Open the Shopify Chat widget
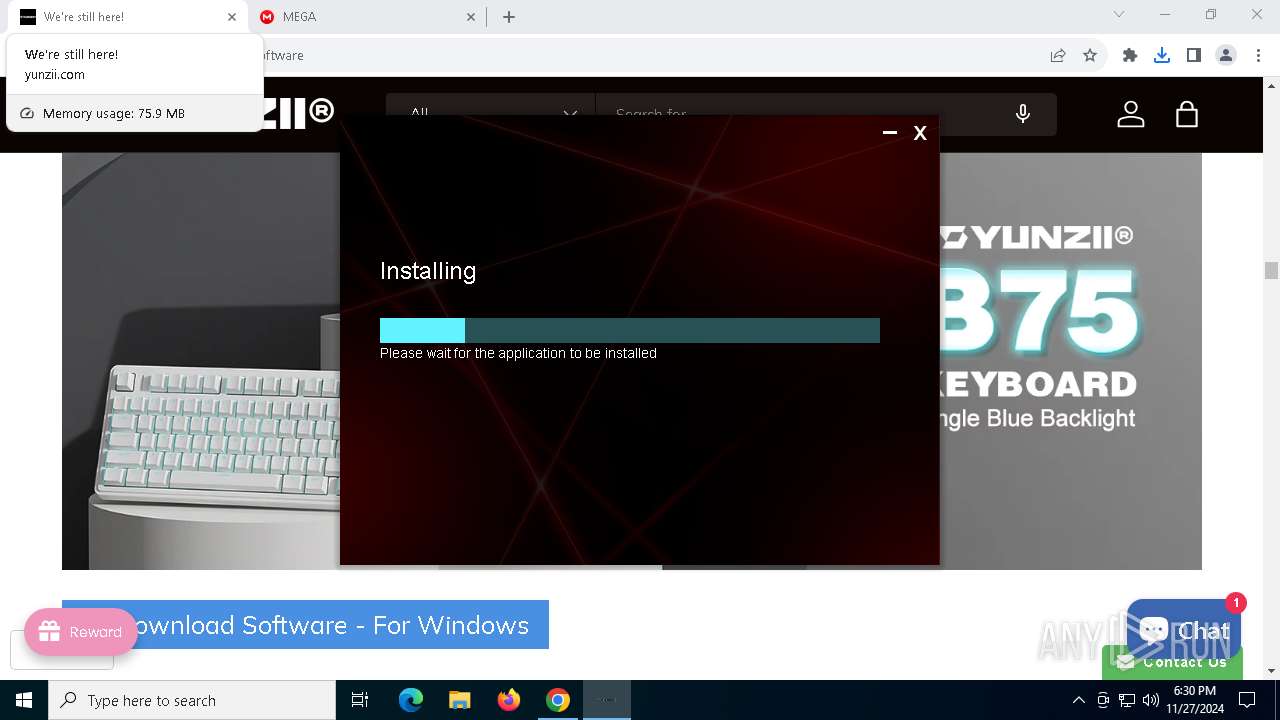This screenshot has width=1280, height=720. coord(1184,629)
